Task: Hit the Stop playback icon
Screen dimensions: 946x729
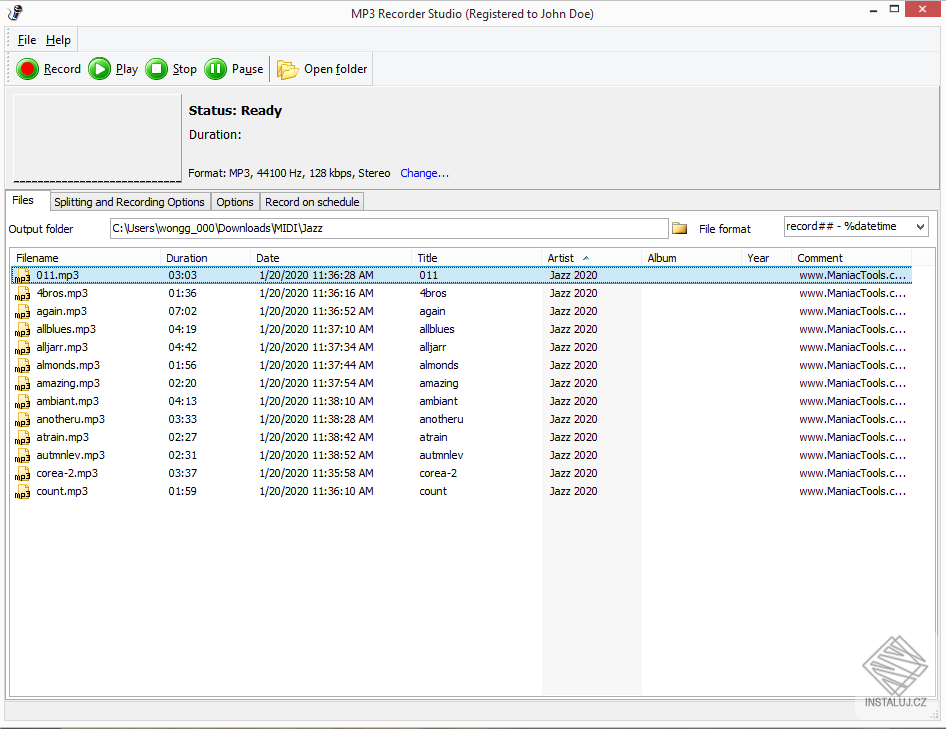Action: click(156, 69)
